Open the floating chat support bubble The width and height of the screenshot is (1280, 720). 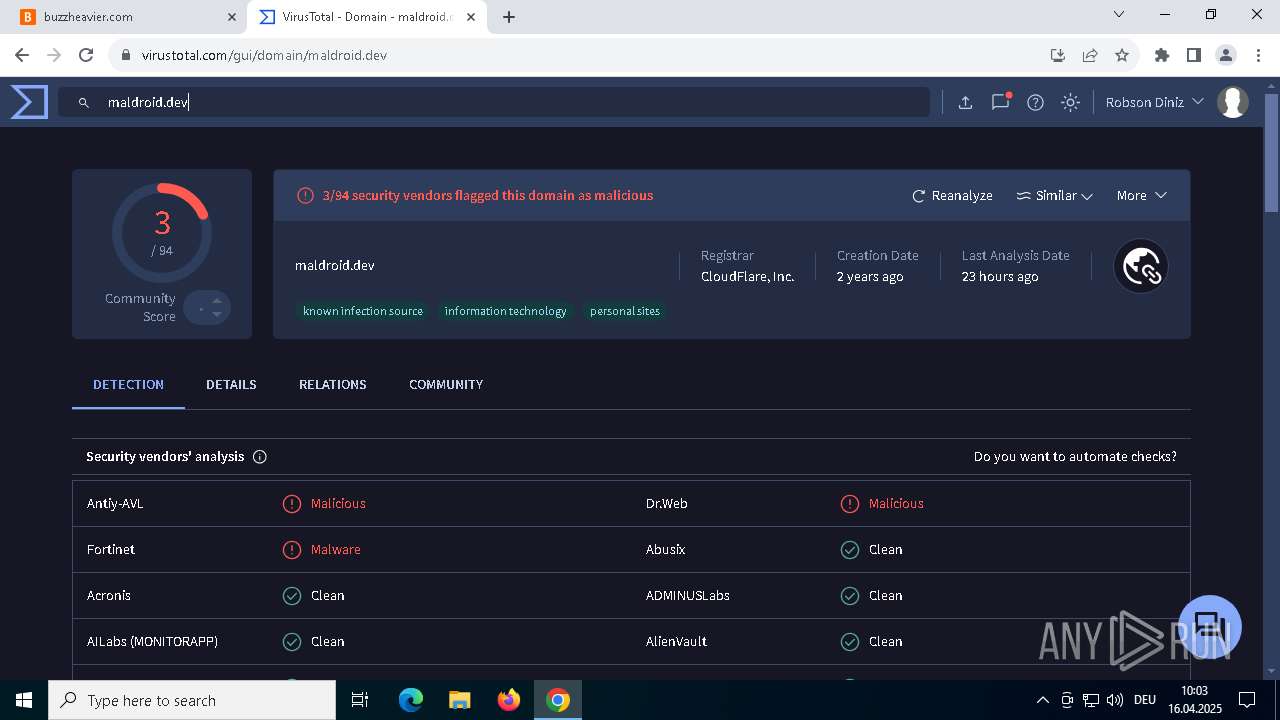click(x=1210, y=627)
